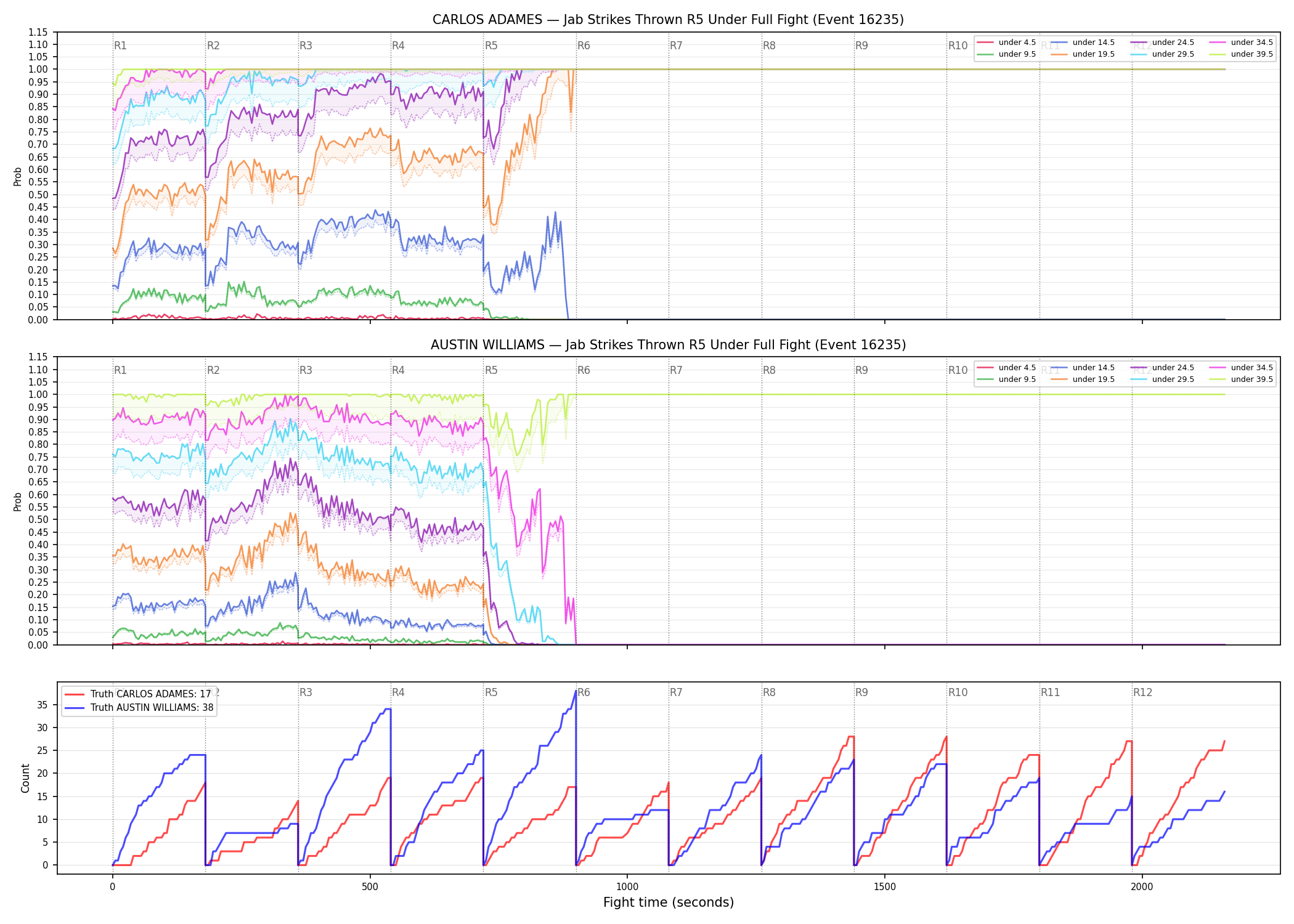Pick 'under 39.5' in Austin Williams legend
The width and height of the screenshot is (1294, 924).
[x=1242, y=379]
